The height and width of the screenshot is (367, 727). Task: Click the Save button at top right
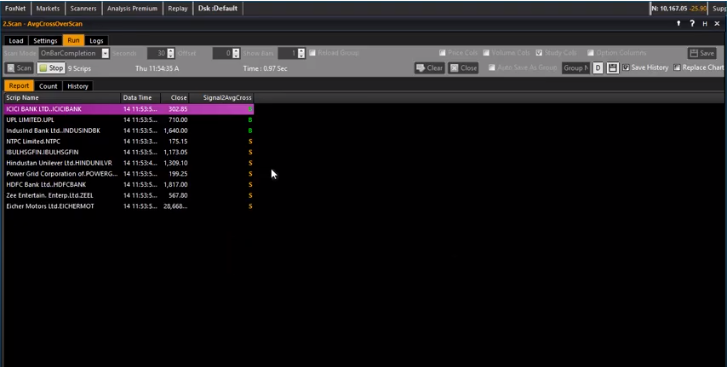click(702, 53)
